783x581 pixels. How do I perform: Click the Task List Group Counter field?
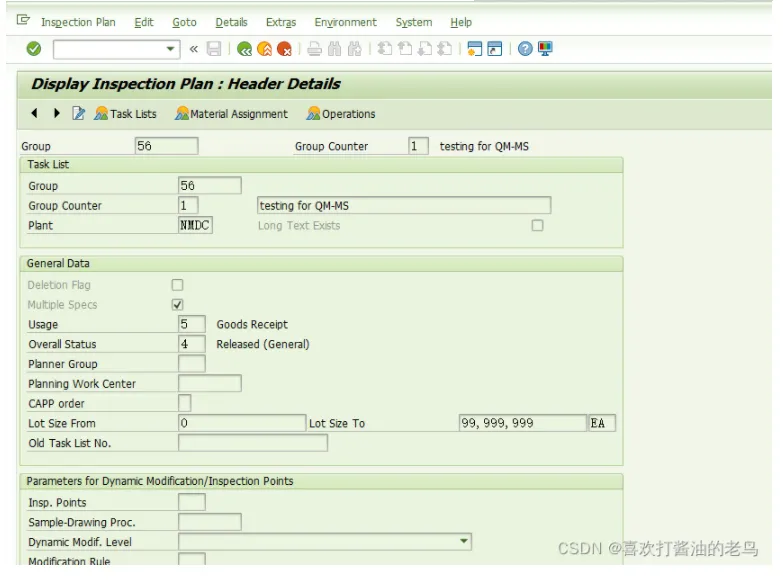pos(188,205)
